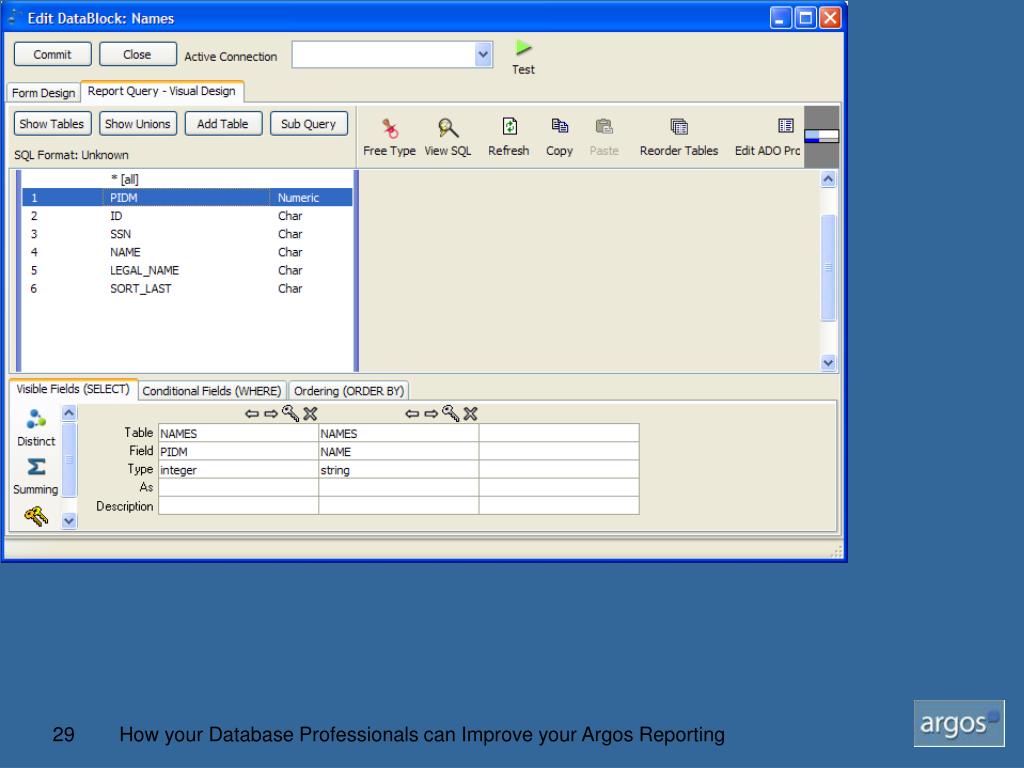Select the NAME row in the field list
The height and width of the screenshot is (768, 1024).
[187, 252]
